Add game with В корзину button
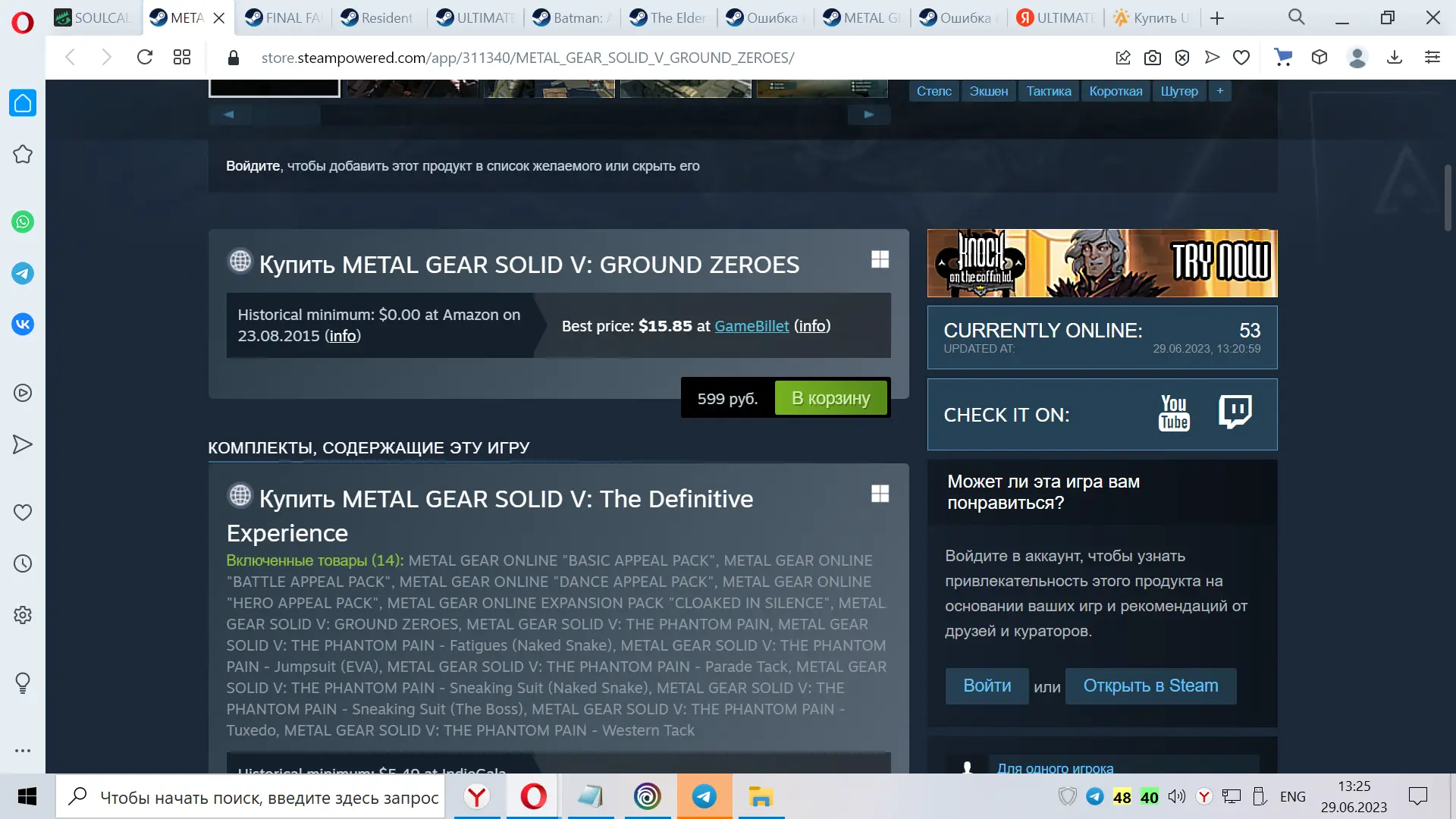1456x819 pixels. [x=830, y=398]
